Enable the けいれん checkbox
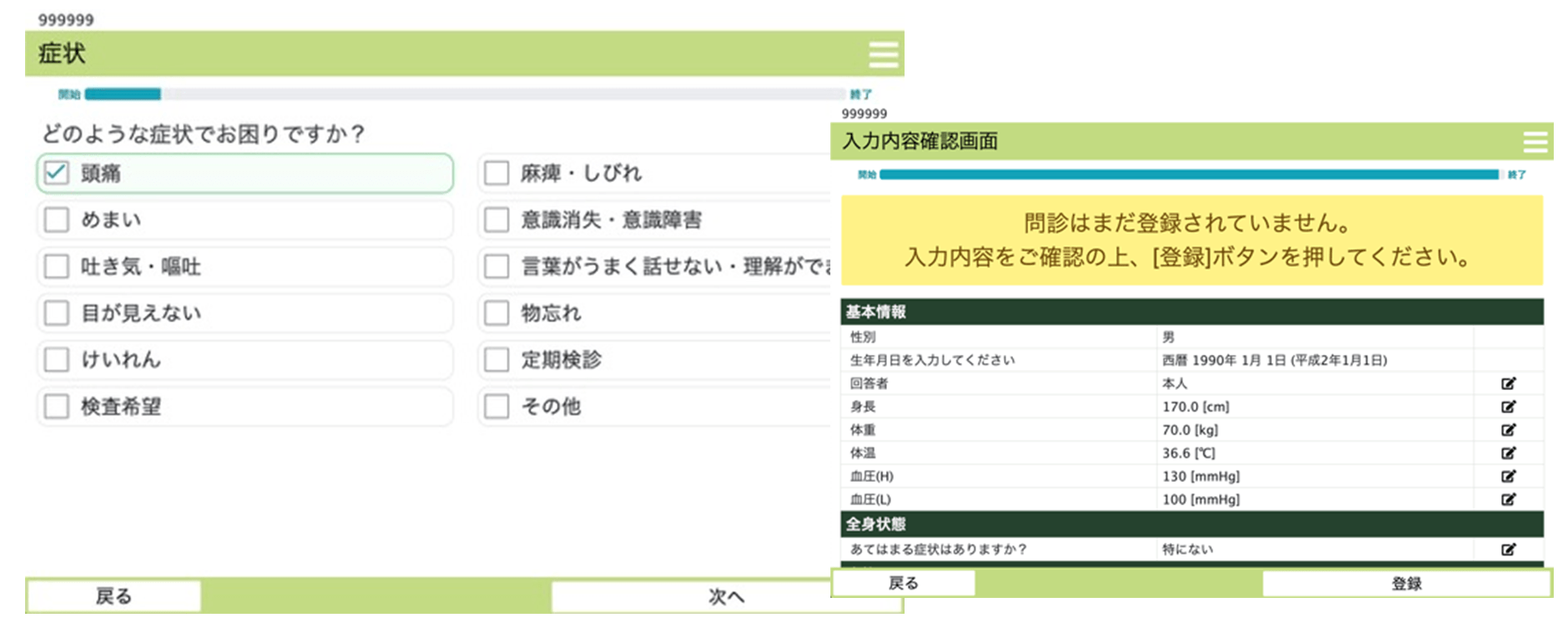Image resolution: width=1568 pixels, height=618 pixels. click(x=57, y=360)
